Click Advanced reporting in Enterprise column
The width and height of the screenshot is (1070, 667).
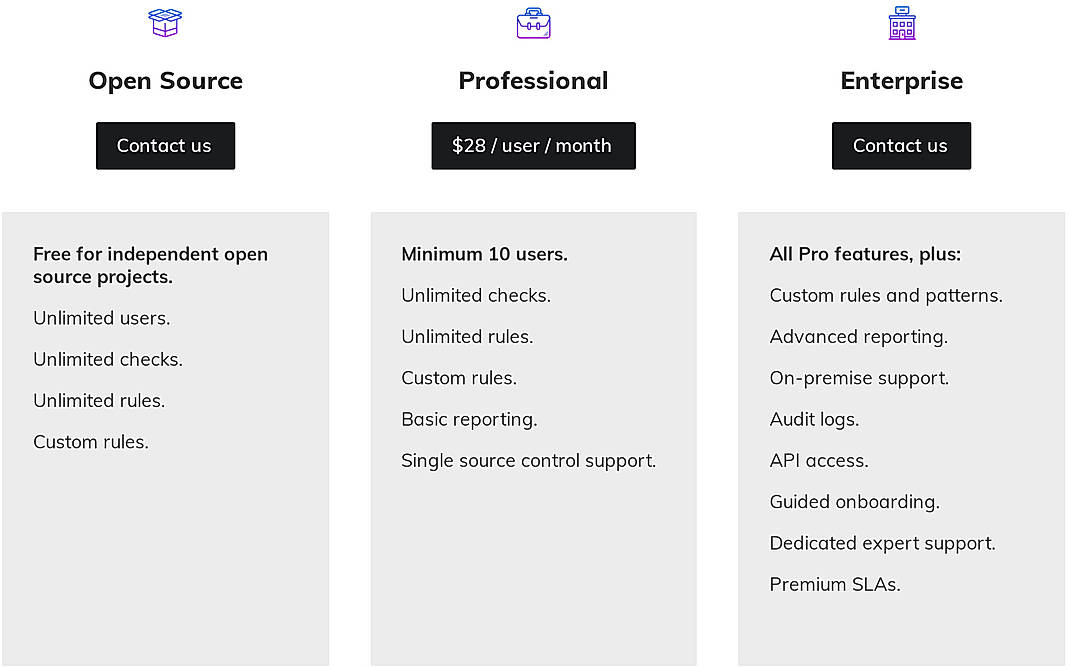[x=858, y=337]
